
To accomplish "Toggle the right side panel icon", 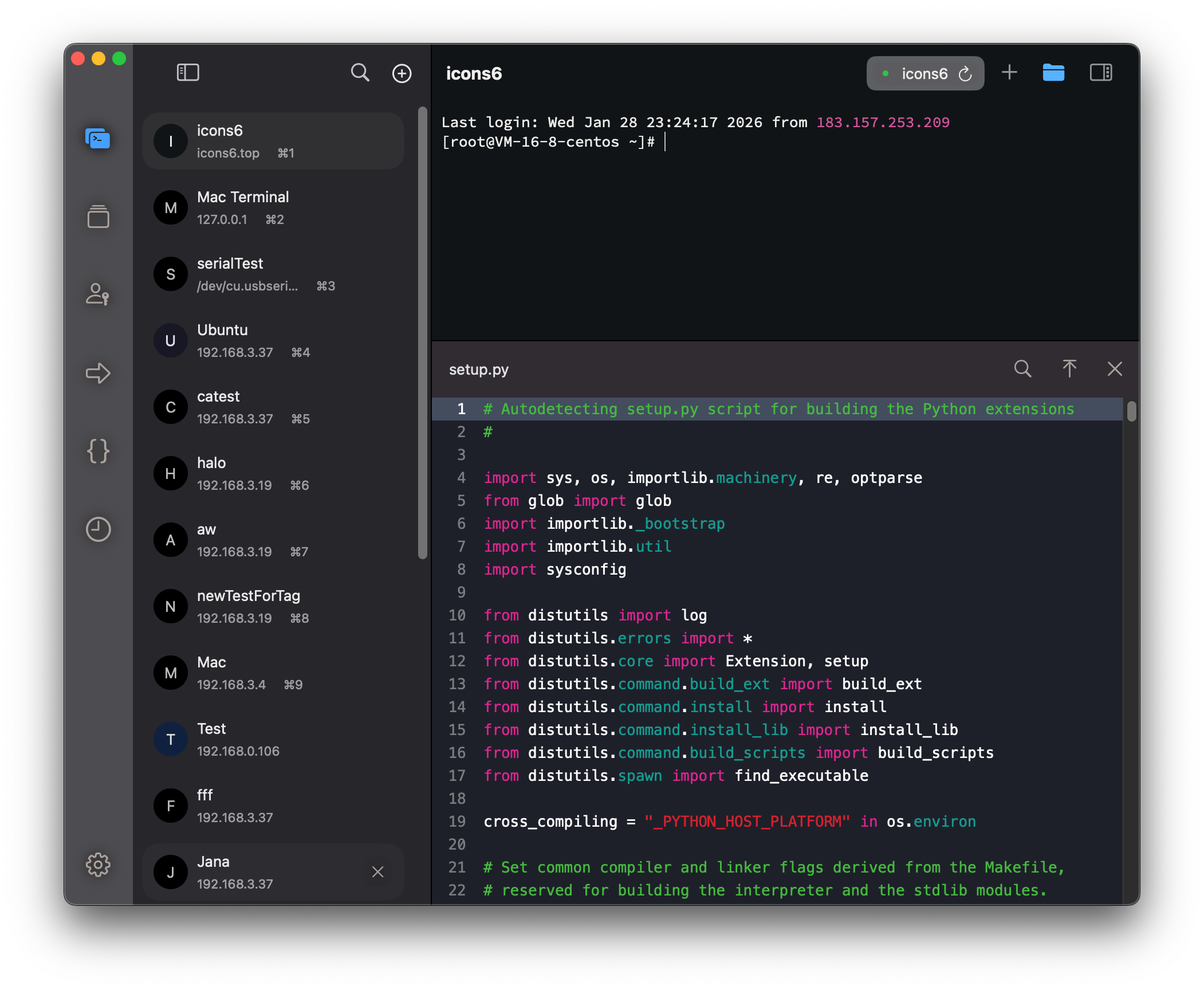I will tap(1100, 73).
